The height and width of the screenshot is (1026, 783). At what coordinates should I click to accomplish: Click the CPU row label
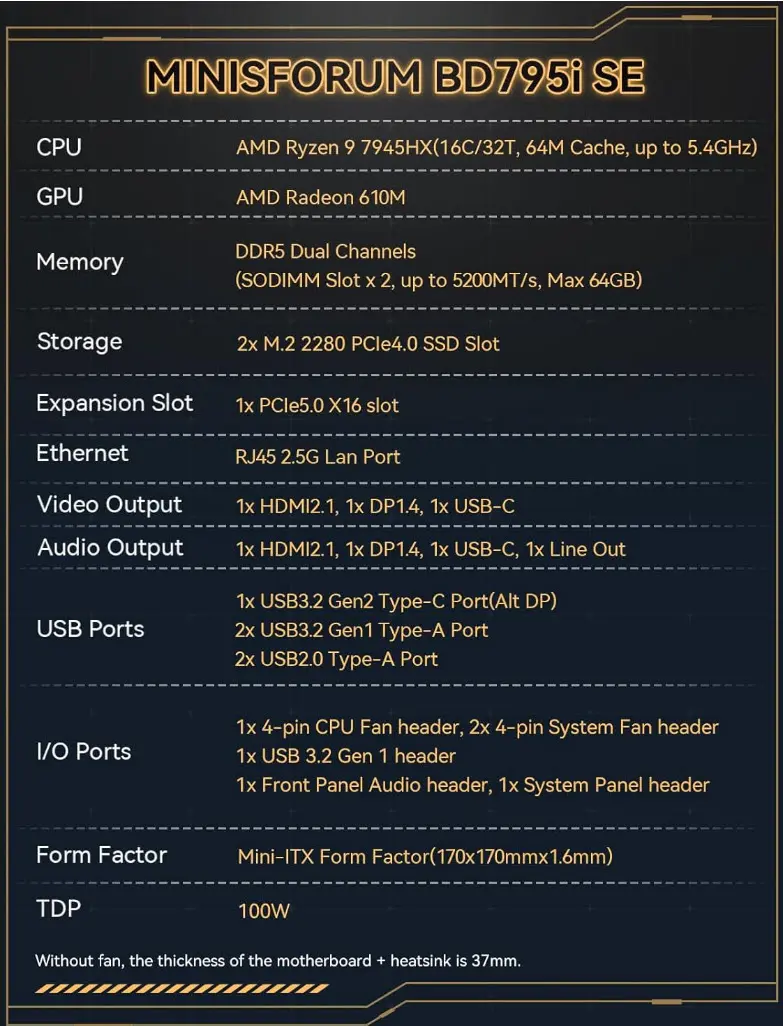[x=59, y=147]
